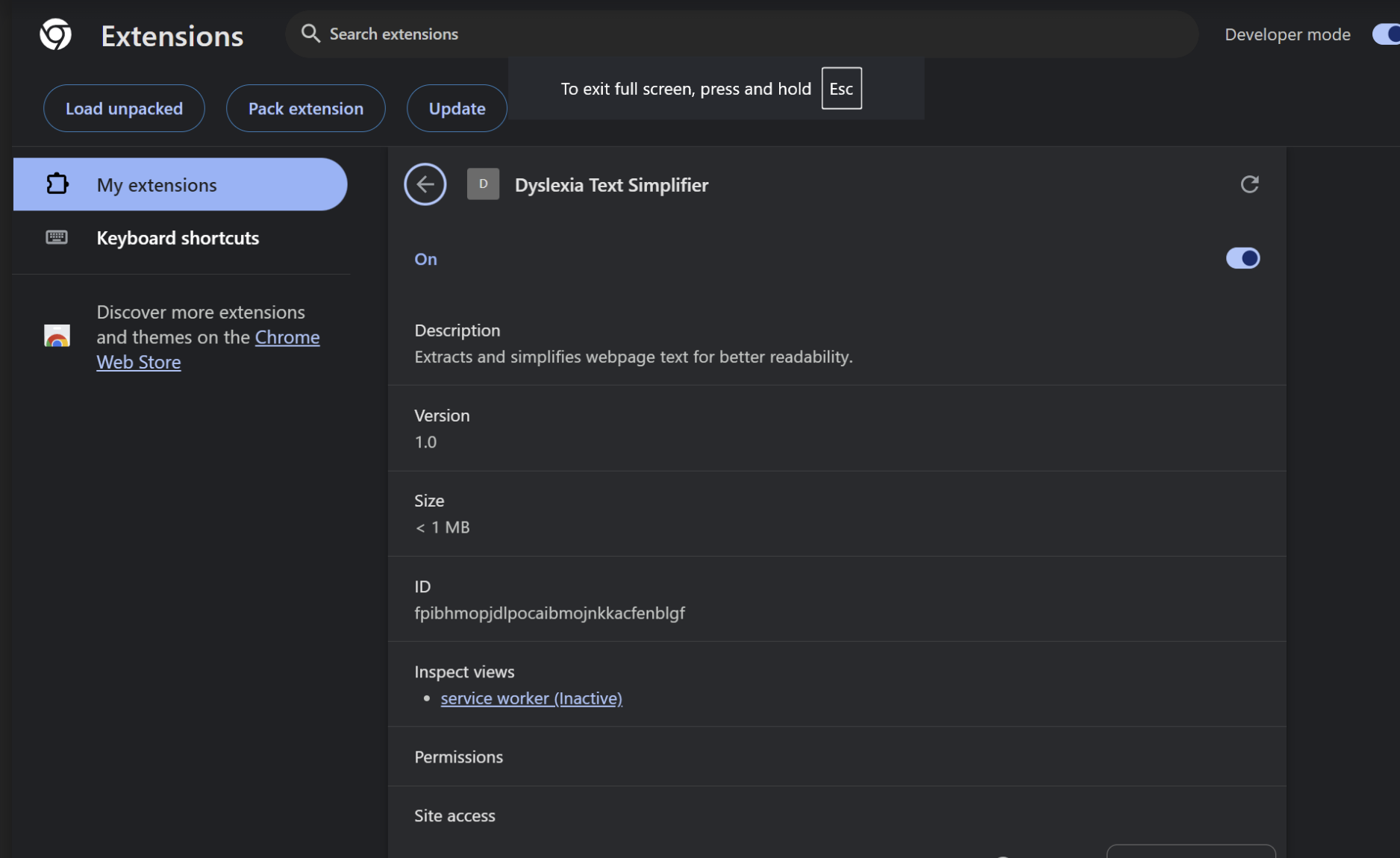Click the Load unpacked button
This screenshot has width=1400, height=858.
click(x=124, y=109)
